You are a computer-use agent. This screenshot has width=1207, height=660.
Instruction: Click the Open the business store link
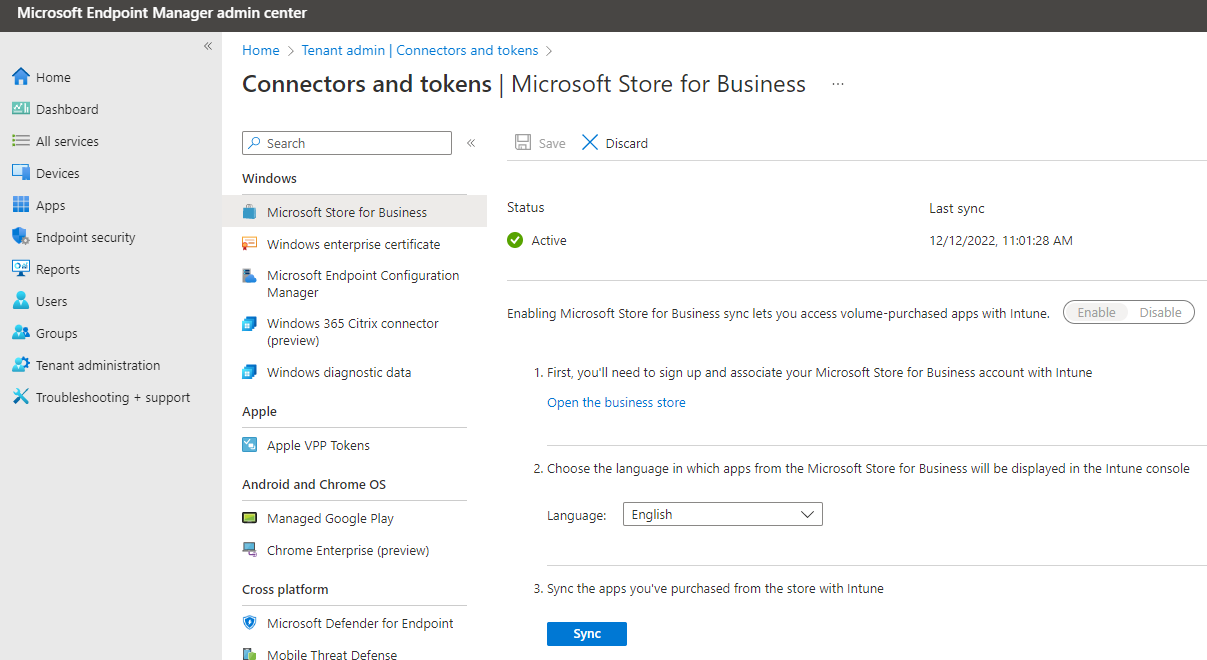point(616,402)
